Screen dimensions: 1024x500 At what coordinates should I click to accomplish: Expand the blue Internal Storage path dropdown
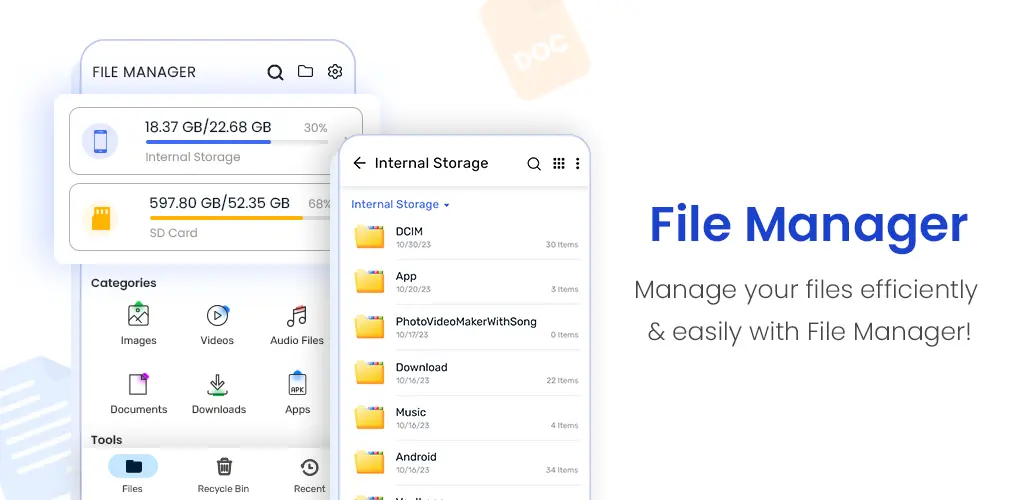[x=400, y=204]
